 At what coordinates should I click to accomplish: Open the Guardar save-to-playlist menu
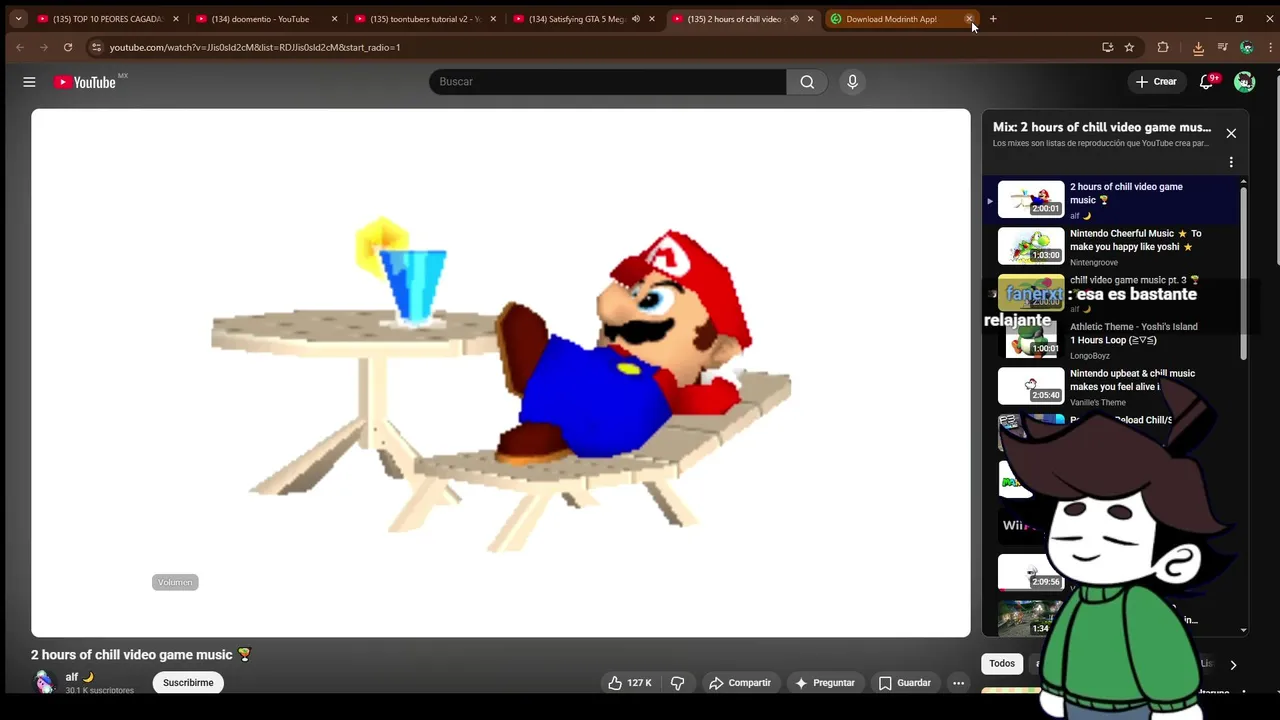tap(904, 683)
